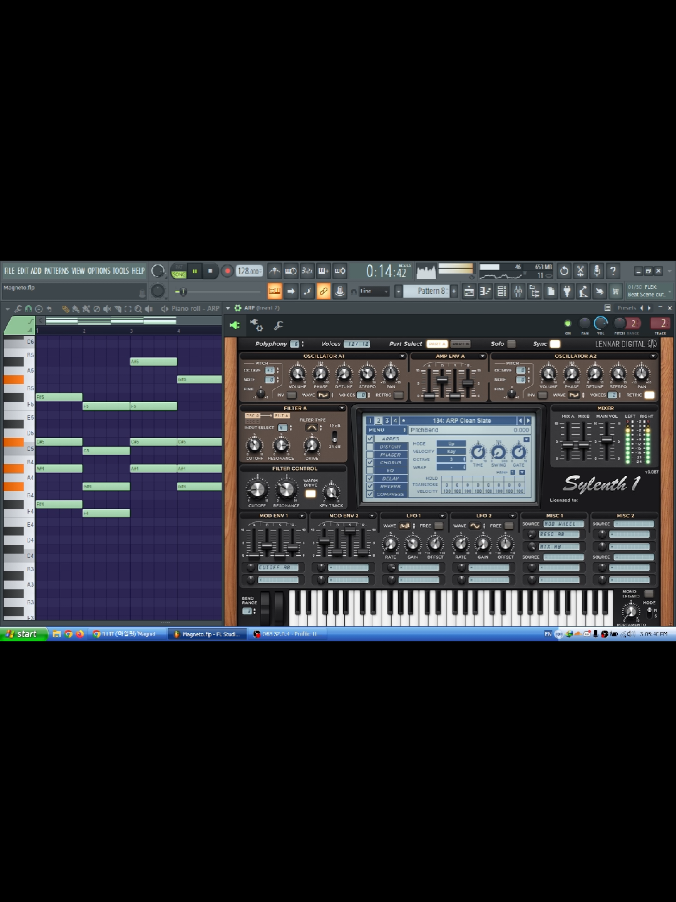Click the plugin wrench detailed settings icon
The height and width of the screenshot is (902, 676).
[278, 325]
